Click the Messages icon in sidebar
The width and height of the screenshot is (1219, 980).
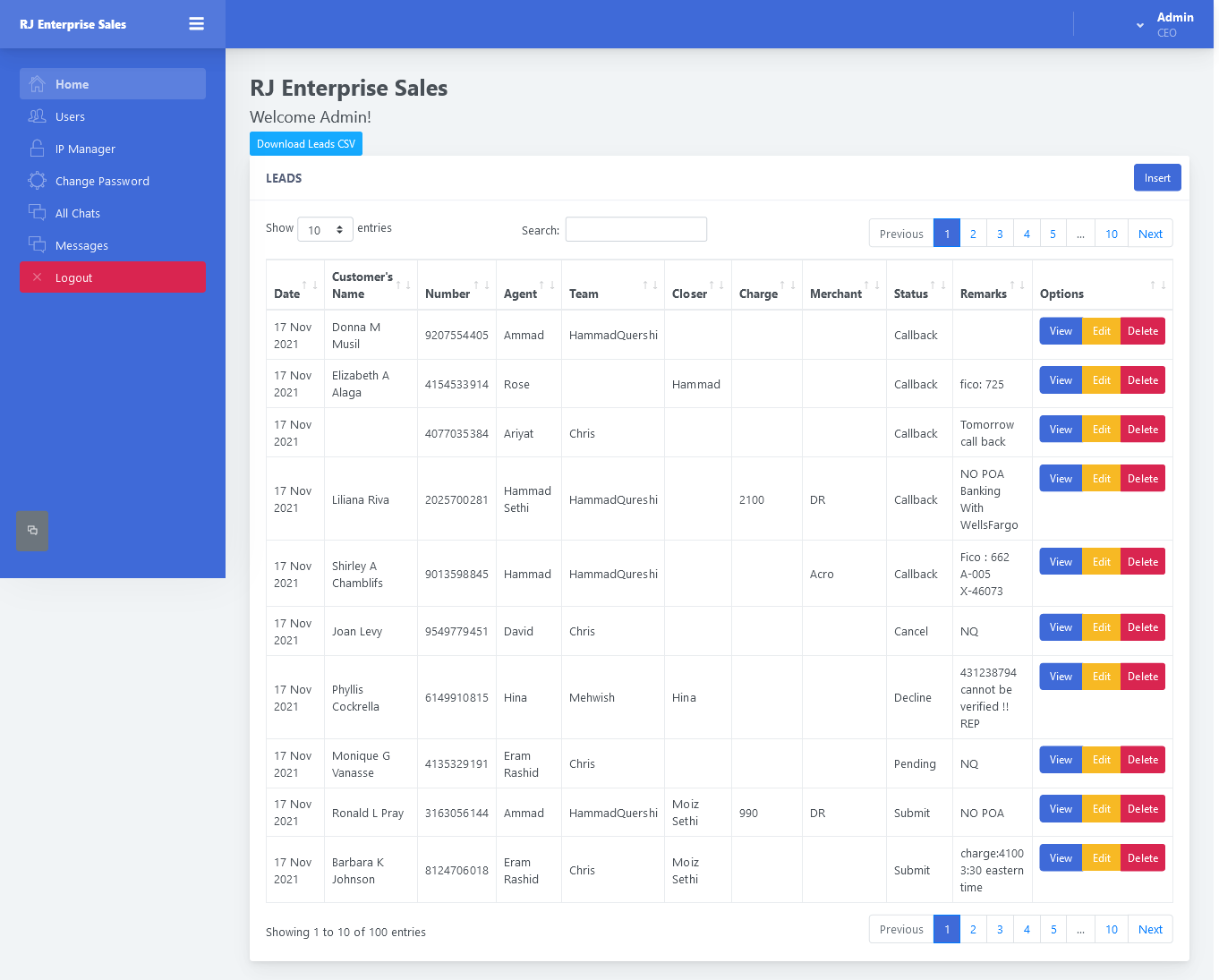pyautogui.click(x=37, y=245)
